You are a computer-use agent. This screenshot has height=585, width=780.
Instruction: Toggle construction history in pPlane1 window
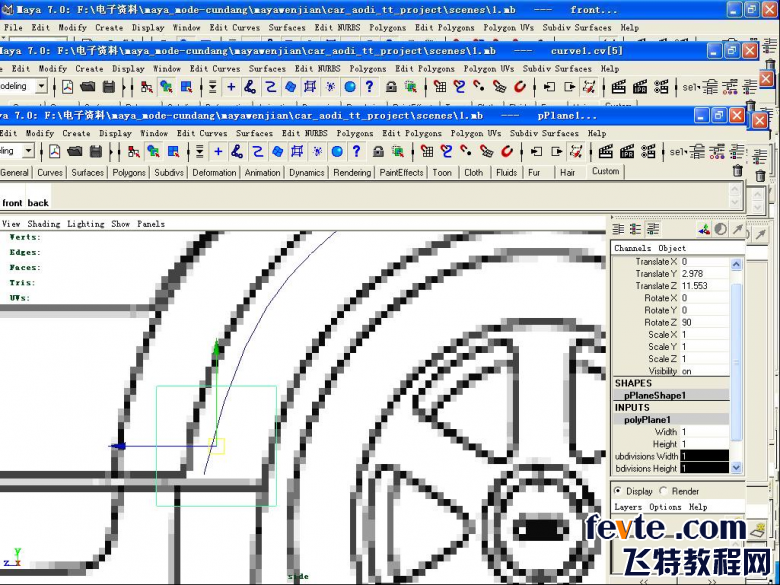[577, 151]
